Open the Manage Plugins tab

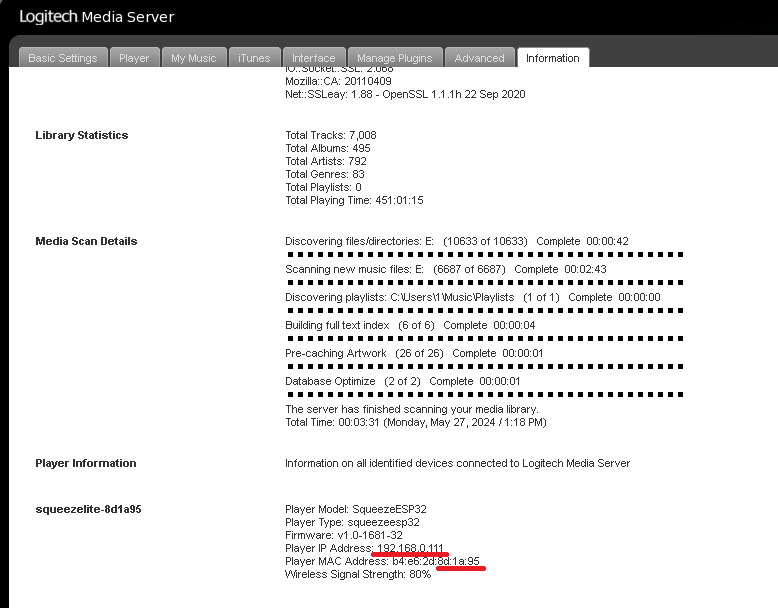point(394,58)
